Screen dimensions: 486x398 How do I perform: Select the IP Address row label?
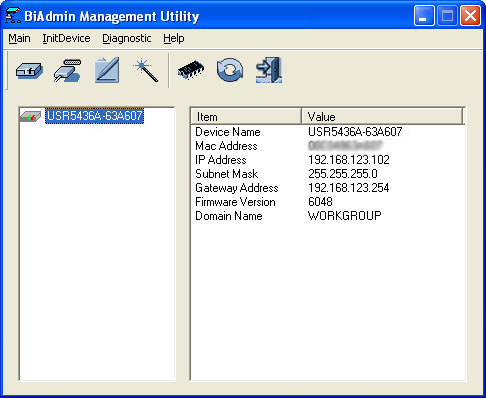coord(221,160)
